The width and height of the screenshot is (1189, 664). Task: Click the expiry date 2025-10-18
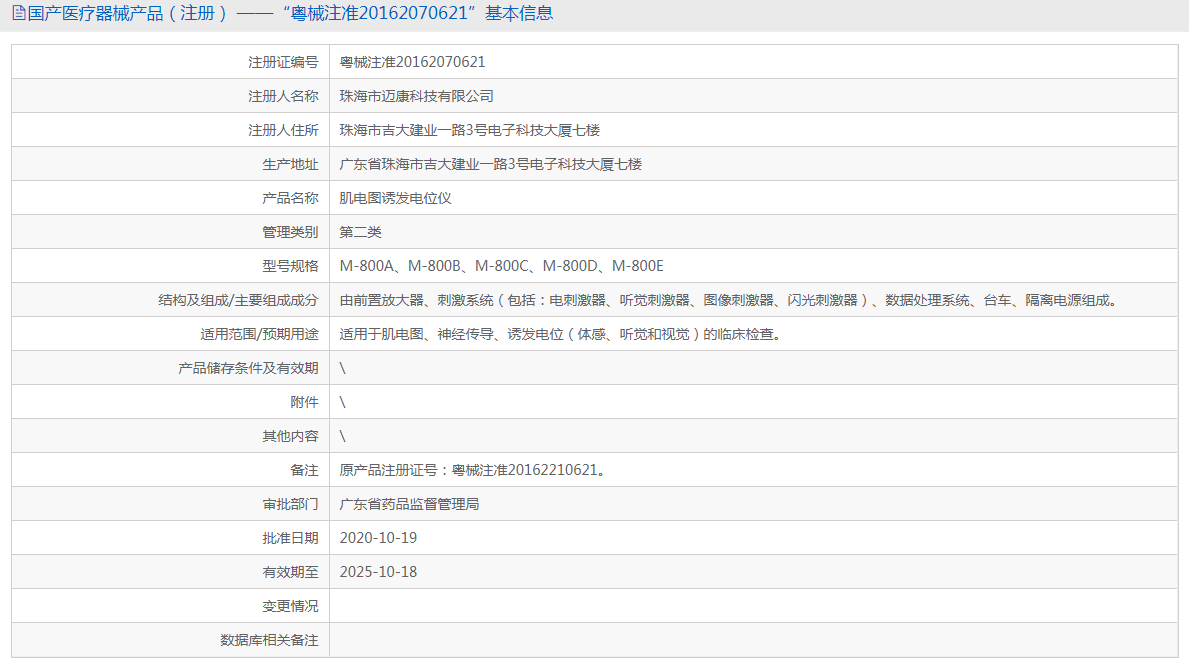pyautogui.click(x=378, y=572)
